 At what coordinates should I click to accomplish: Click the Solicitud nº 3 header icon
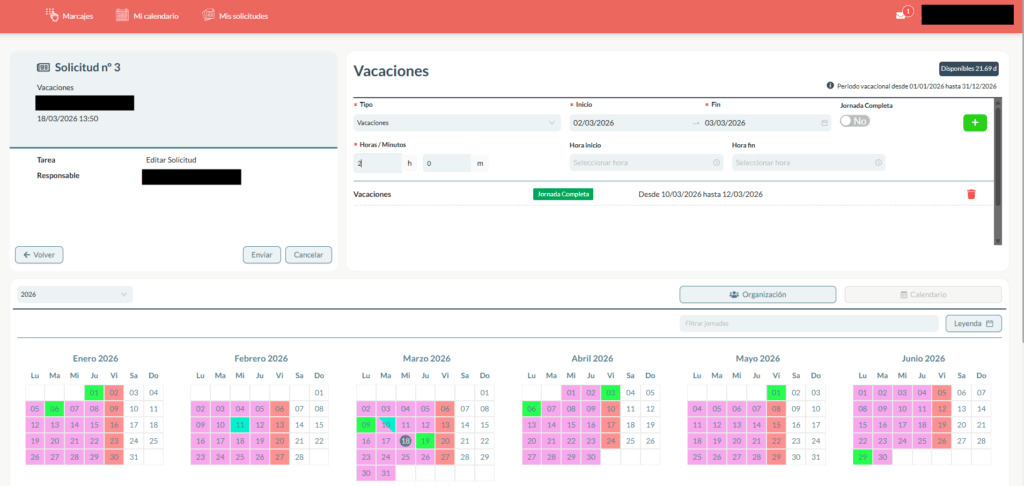(x=43, y=67)
